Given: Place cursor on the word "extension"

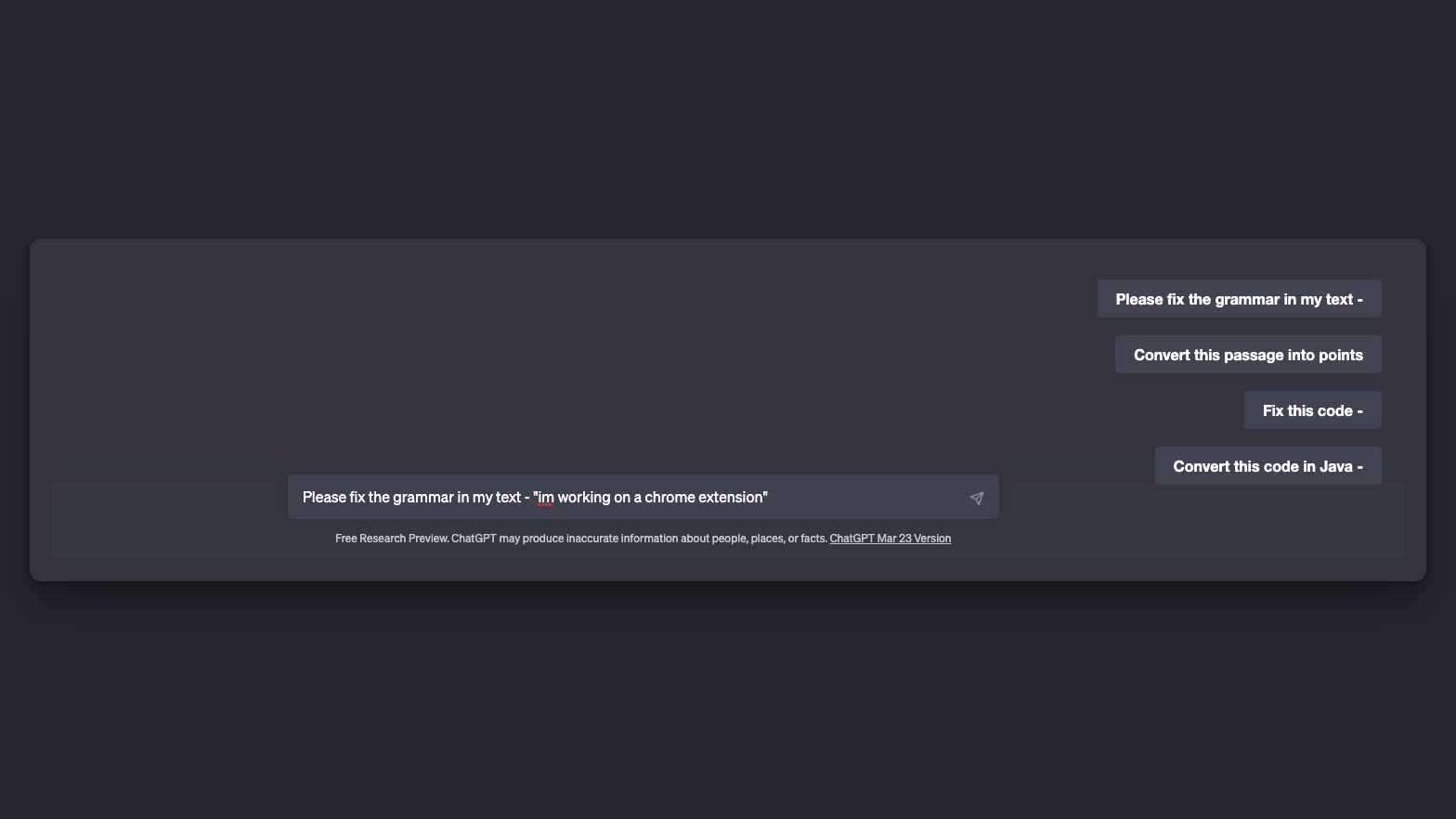Looking at the screenshot, I should 730,498.
